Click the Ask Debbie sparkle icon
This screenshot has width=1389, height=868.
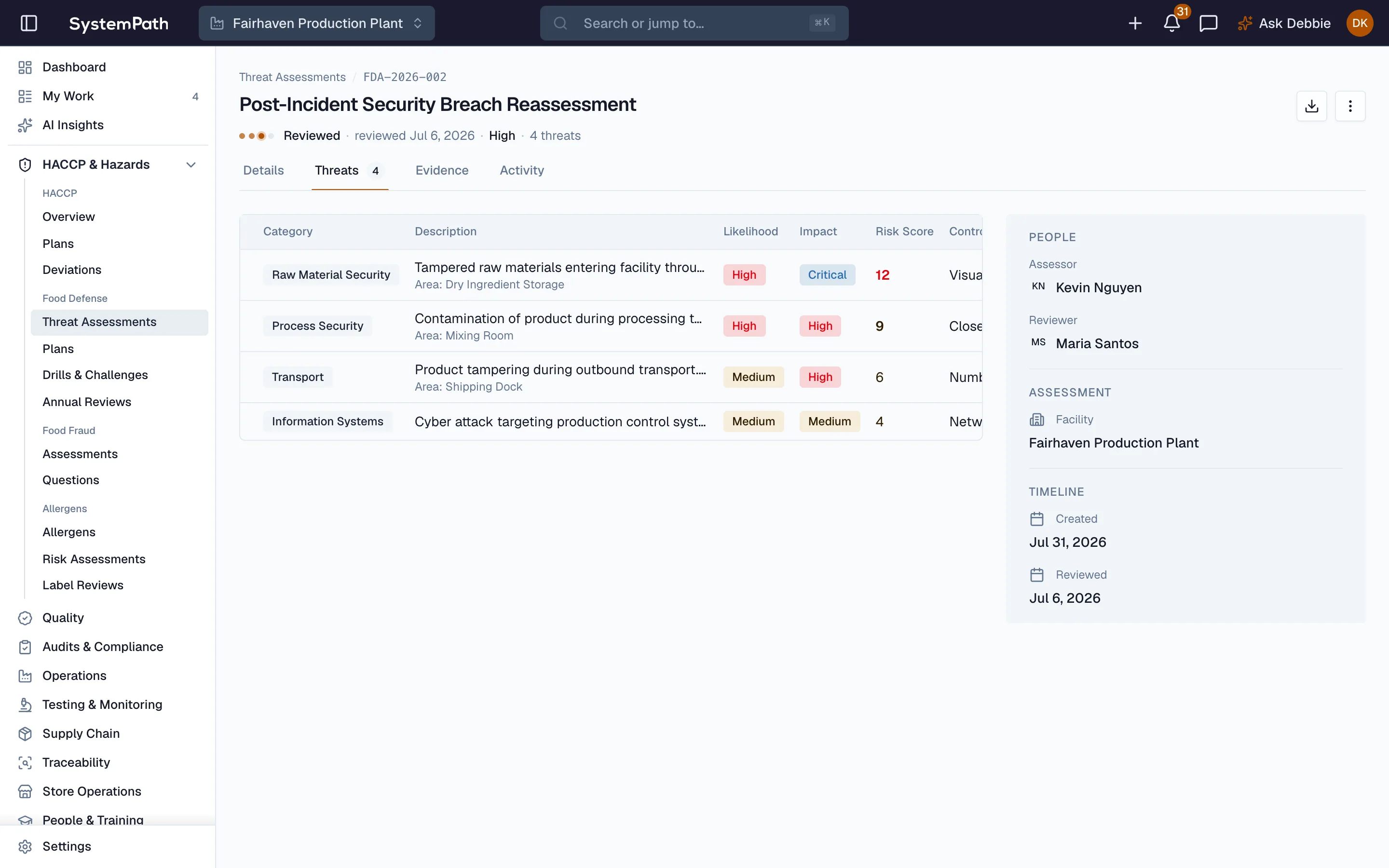pyautogui.click(x=1244, y=23)
